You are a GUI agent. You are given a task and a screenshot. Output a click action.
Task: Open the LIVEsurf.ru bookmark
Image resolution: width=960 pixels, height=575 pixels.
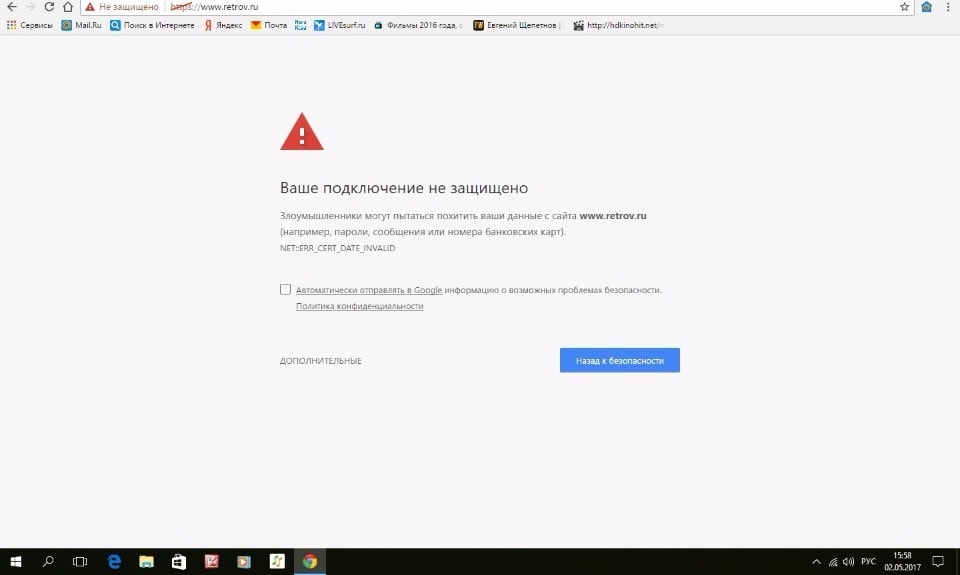point(339,25)
